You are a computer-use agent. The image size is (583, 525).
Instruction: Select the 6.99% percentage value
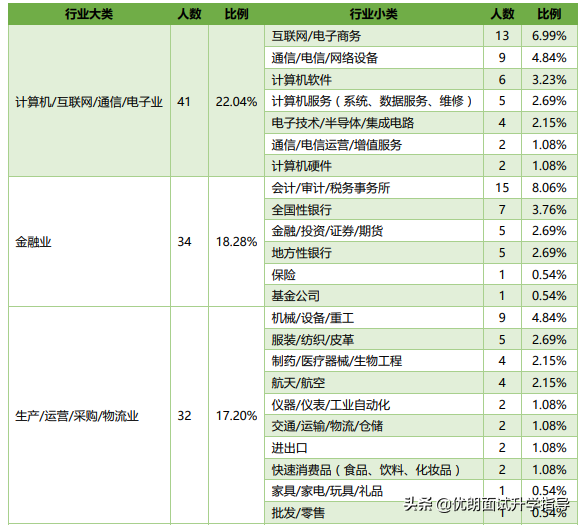point(549,36)
